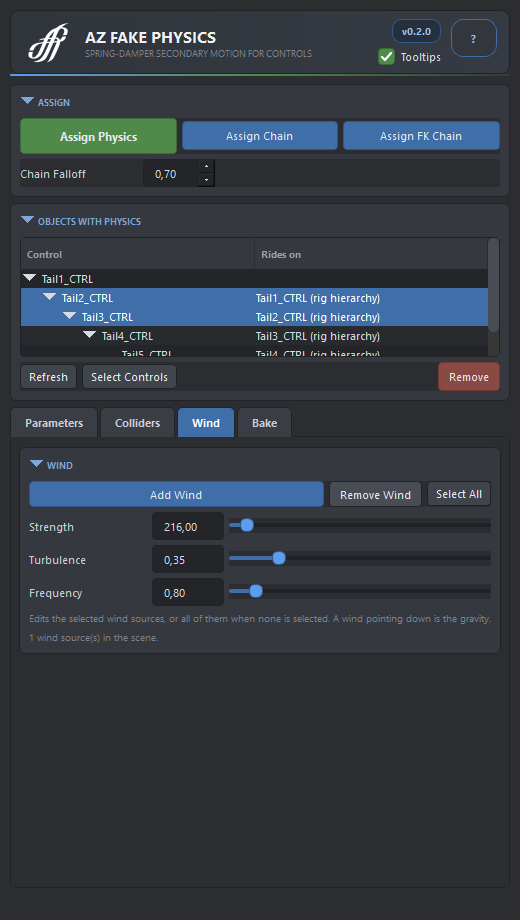Click the Assign Physics button
This screenshot has width=520, height=920.
pyautogui.click(x=99, y=136)
